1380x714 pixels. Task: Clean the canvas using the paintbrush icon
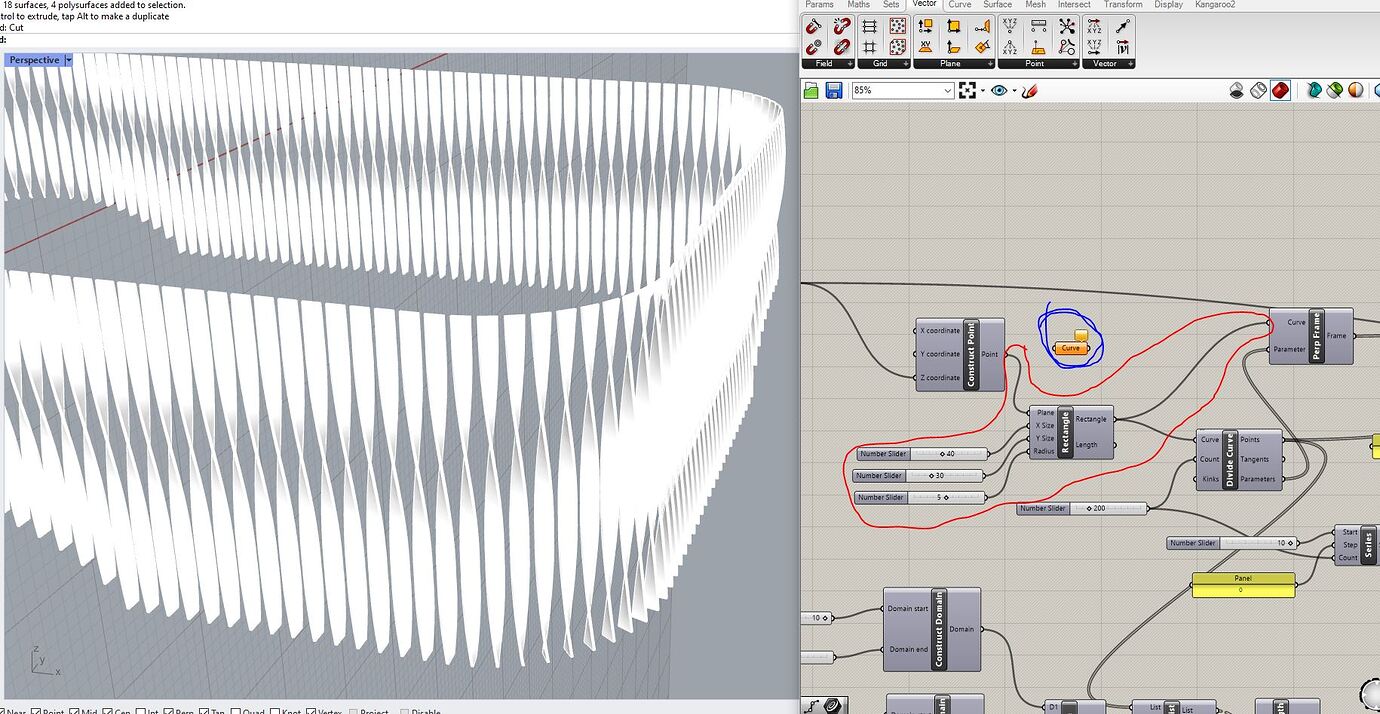coord(1028,90)
